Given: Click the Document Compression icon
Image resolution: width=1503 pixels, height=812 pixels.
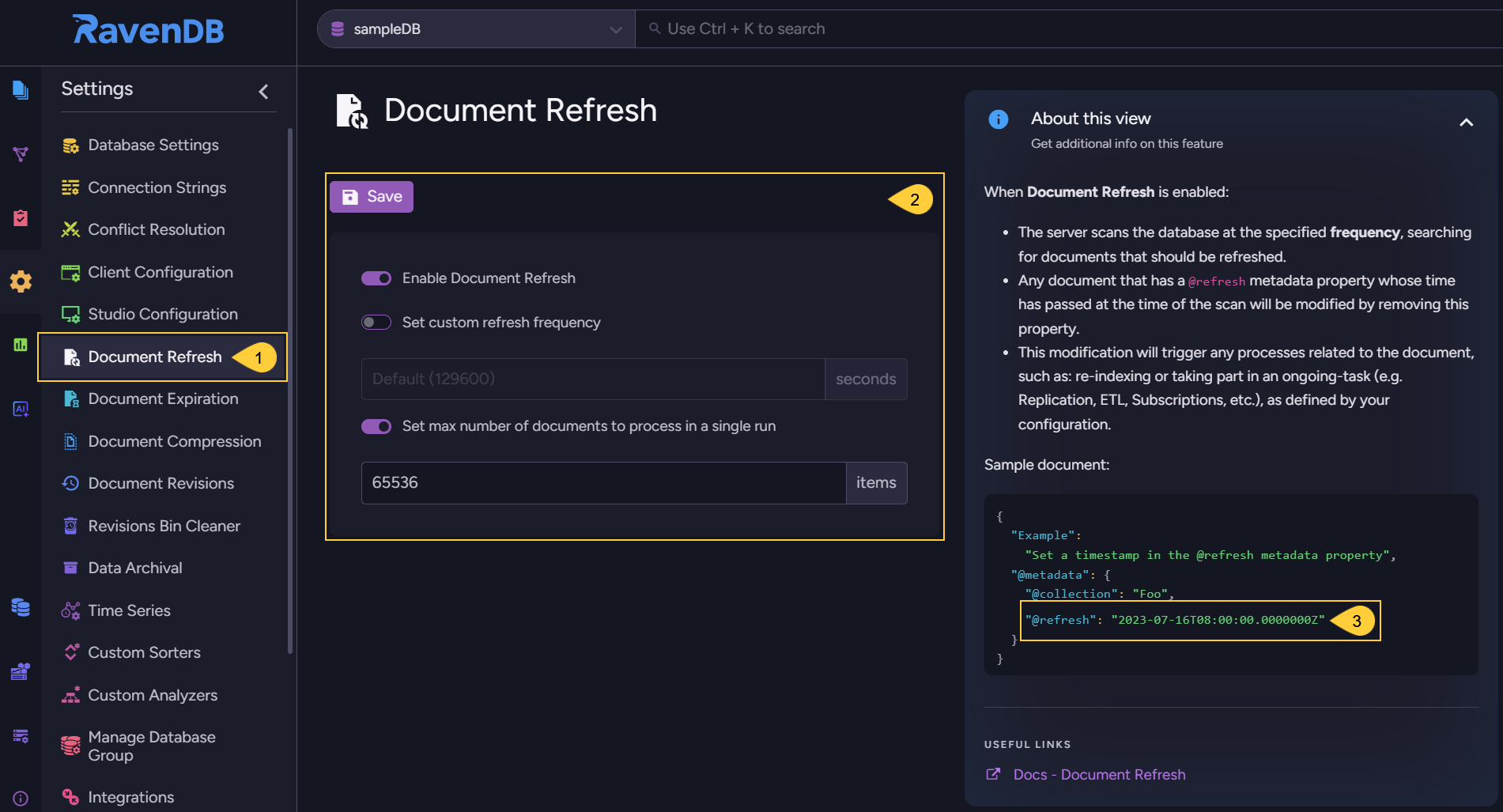Looking at the screenshot, I should 70,441.
